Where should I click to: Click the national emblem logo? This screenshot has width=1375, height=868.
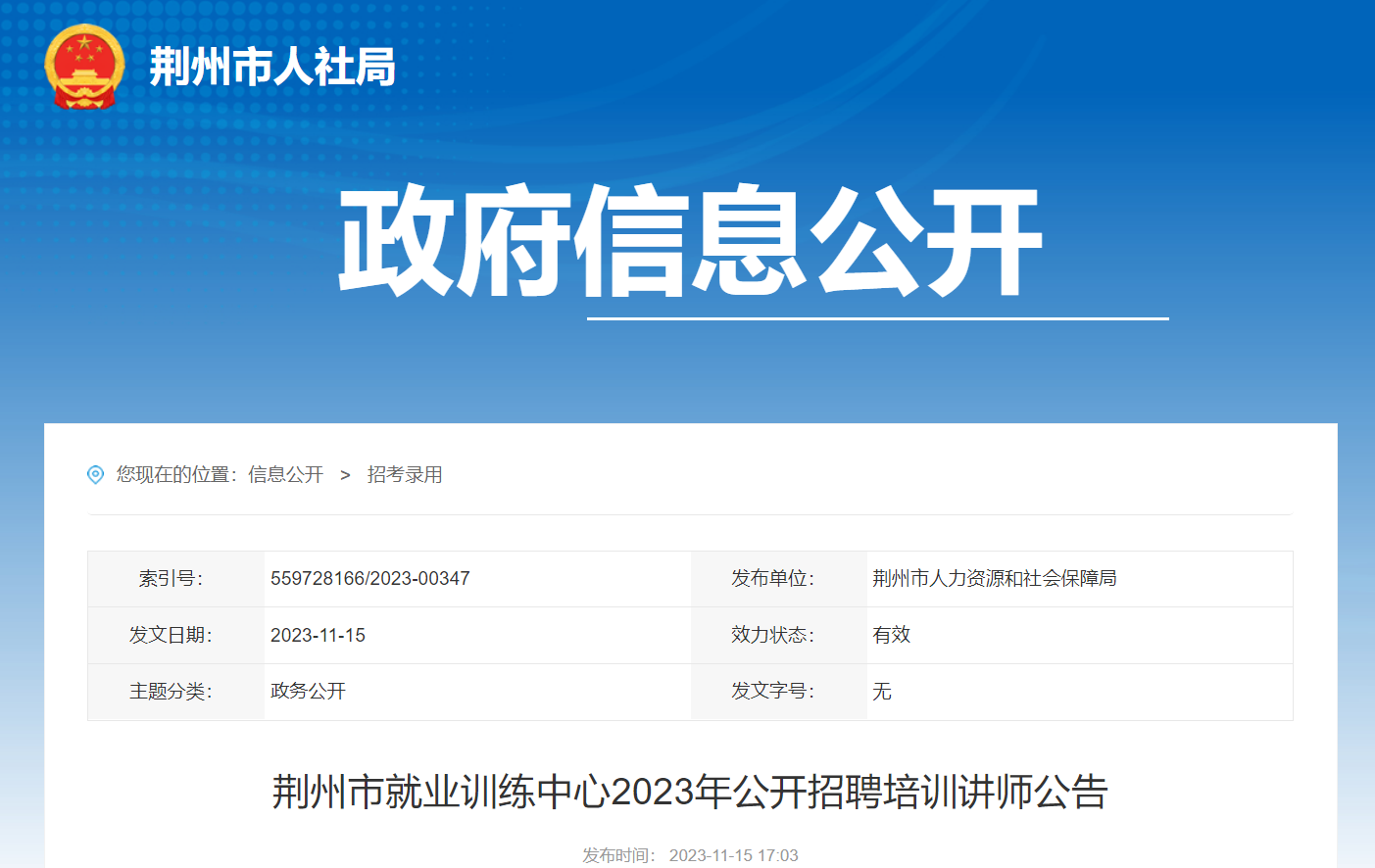tap(85, 67)
